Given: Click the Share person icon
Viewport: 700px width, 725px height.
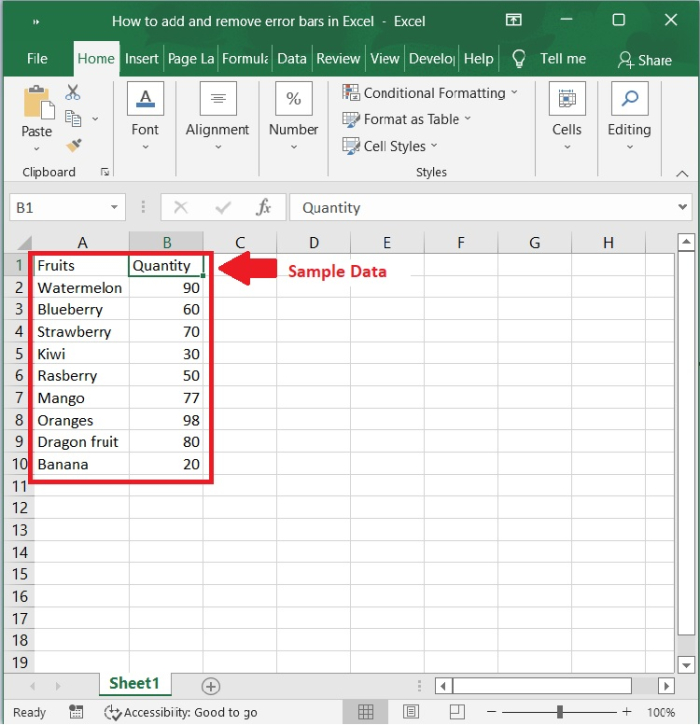Looking at the screenshot, I should (625, 60).
